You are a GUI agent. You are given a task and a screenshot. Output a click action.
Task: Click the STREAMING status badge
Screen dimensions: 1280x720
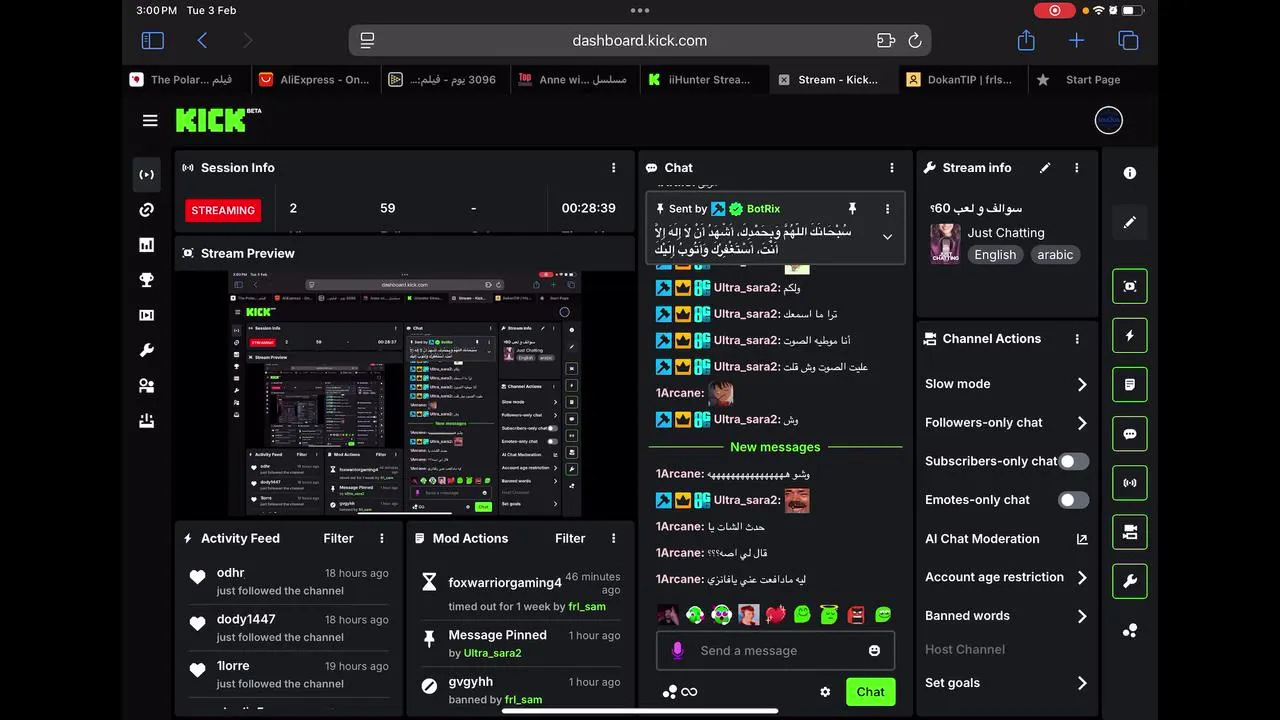pos(223,210)
